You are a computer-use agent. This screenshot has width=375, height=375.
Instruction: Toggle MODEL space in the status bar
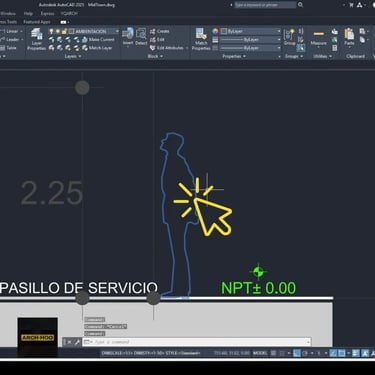tap(260, 353)
